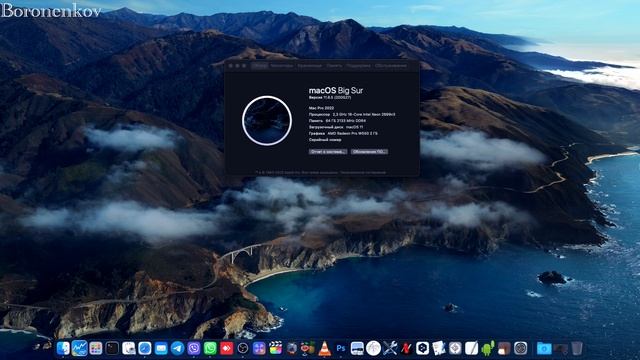
Task: Open Terminal from the dock
Action: [112, 348]
